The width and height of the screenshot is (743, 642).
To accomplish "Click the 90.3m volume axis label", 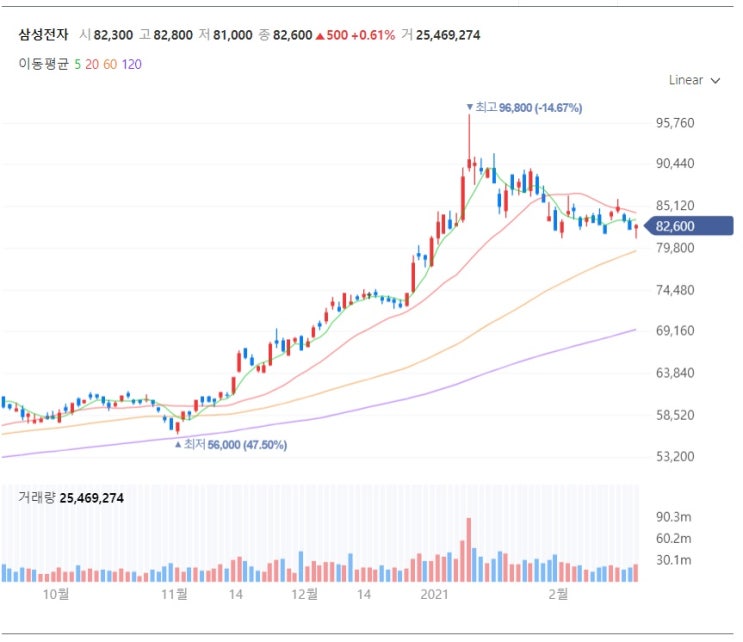I will tap(673, 517).
